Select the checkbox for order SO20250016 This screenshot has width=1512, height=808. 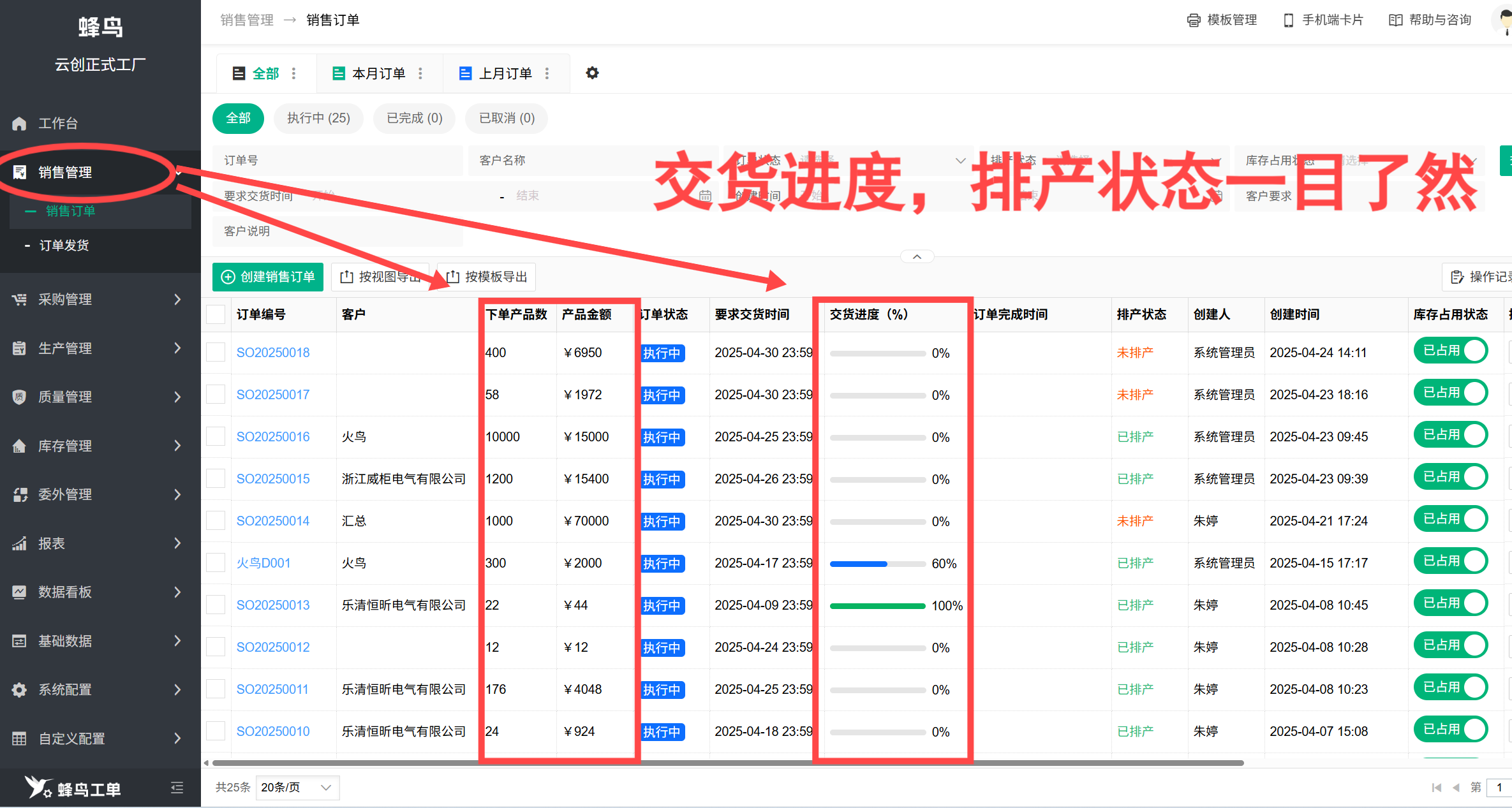(x=216, y=436)
